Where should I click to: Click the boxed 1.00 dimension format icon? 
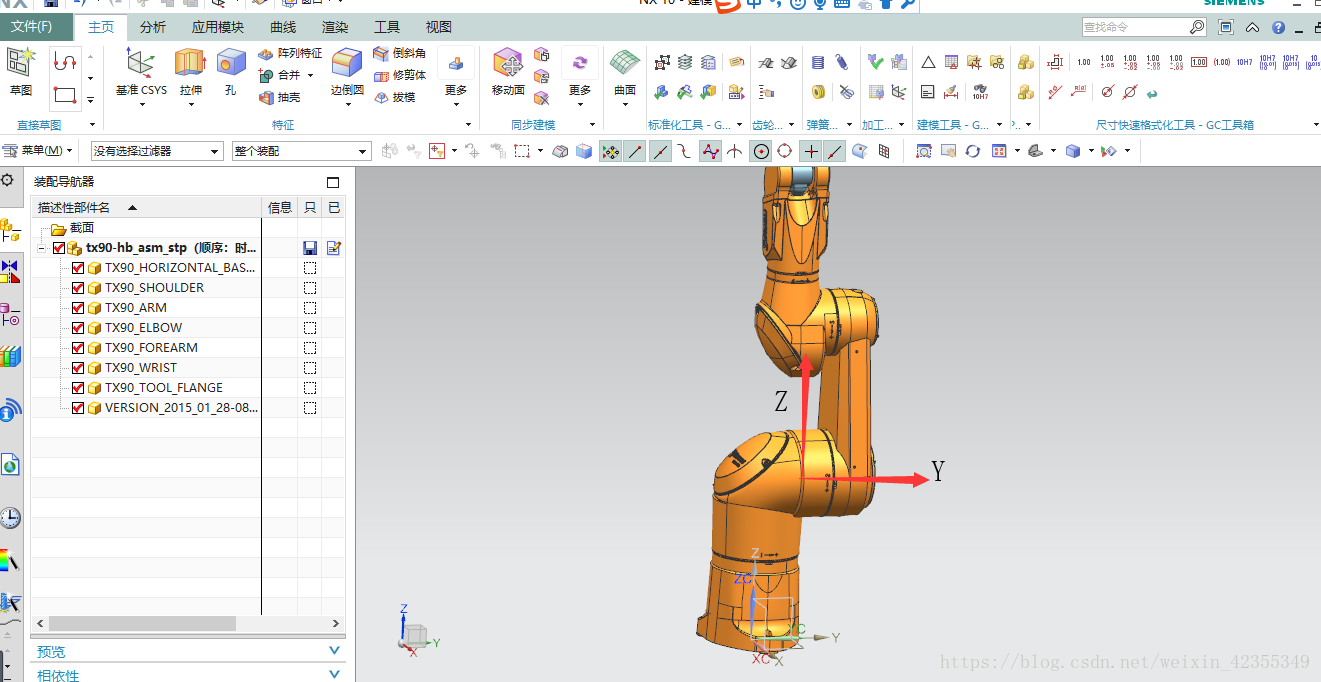point(1199,63)
